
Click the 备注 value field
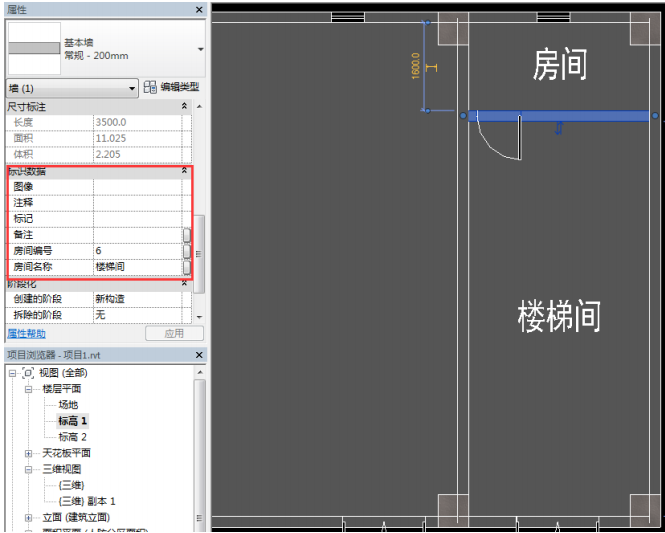point(137,235)
